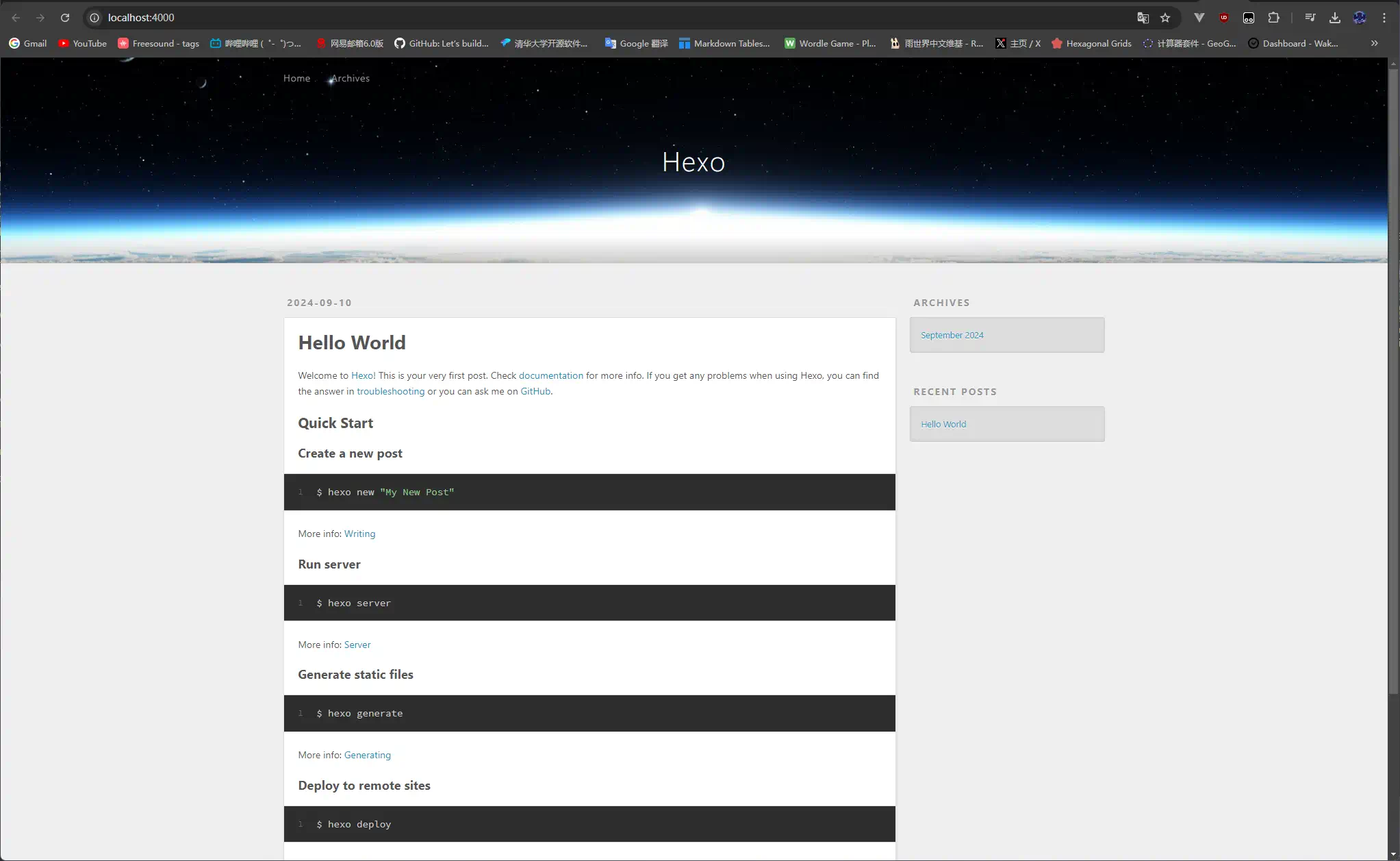
Task: Open the media controls icon
Action: (x=1310, y=18)
